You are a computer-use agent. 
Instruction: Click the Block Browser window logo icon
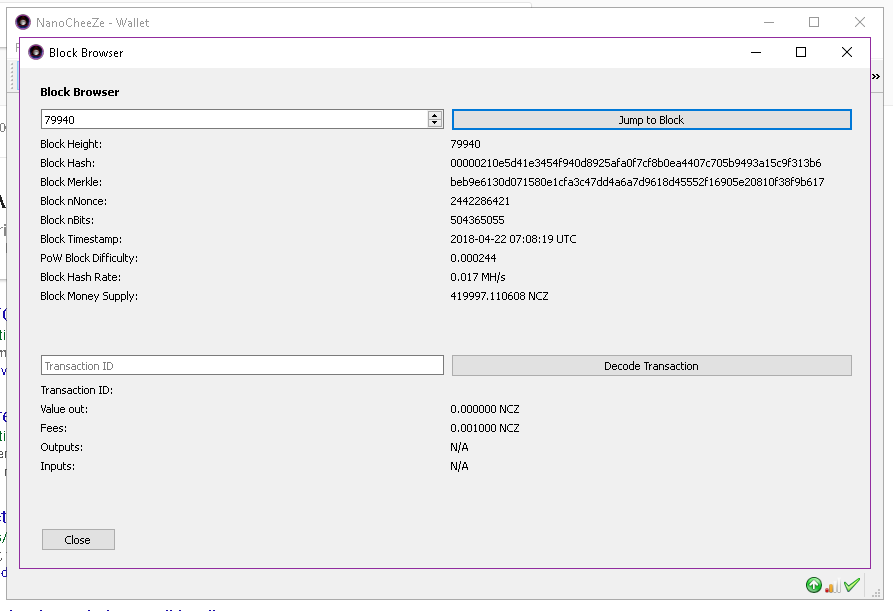tap(36, 52)
